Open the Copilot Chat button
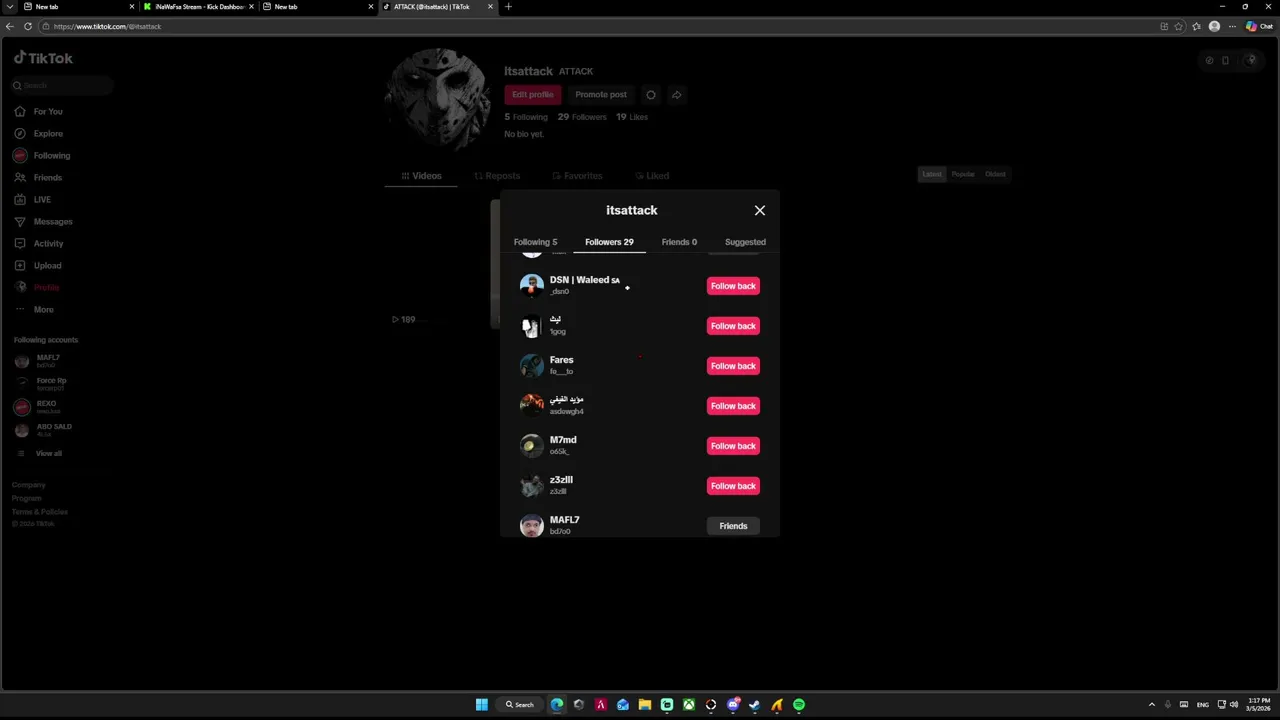 (x=1259, y=27)
